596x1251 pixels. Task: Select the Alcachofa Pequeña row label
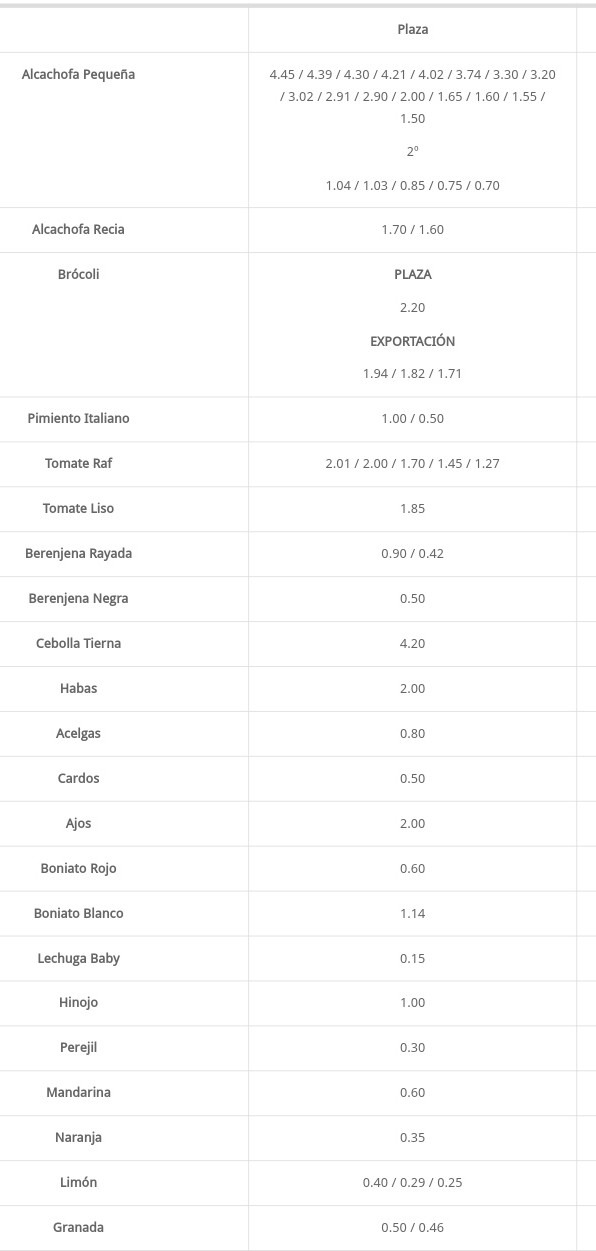tap(78, 75)
